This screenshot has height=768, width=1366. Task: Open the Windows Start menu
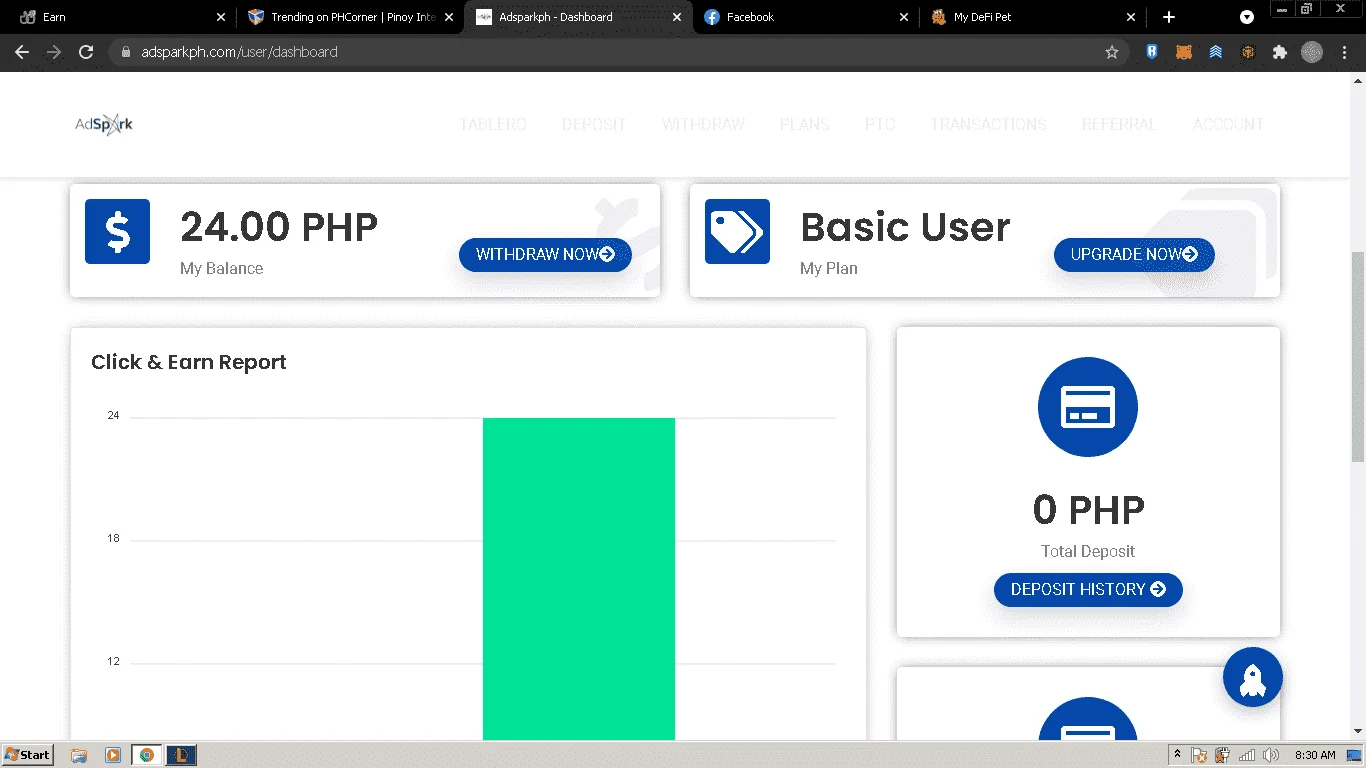(28, 755)
